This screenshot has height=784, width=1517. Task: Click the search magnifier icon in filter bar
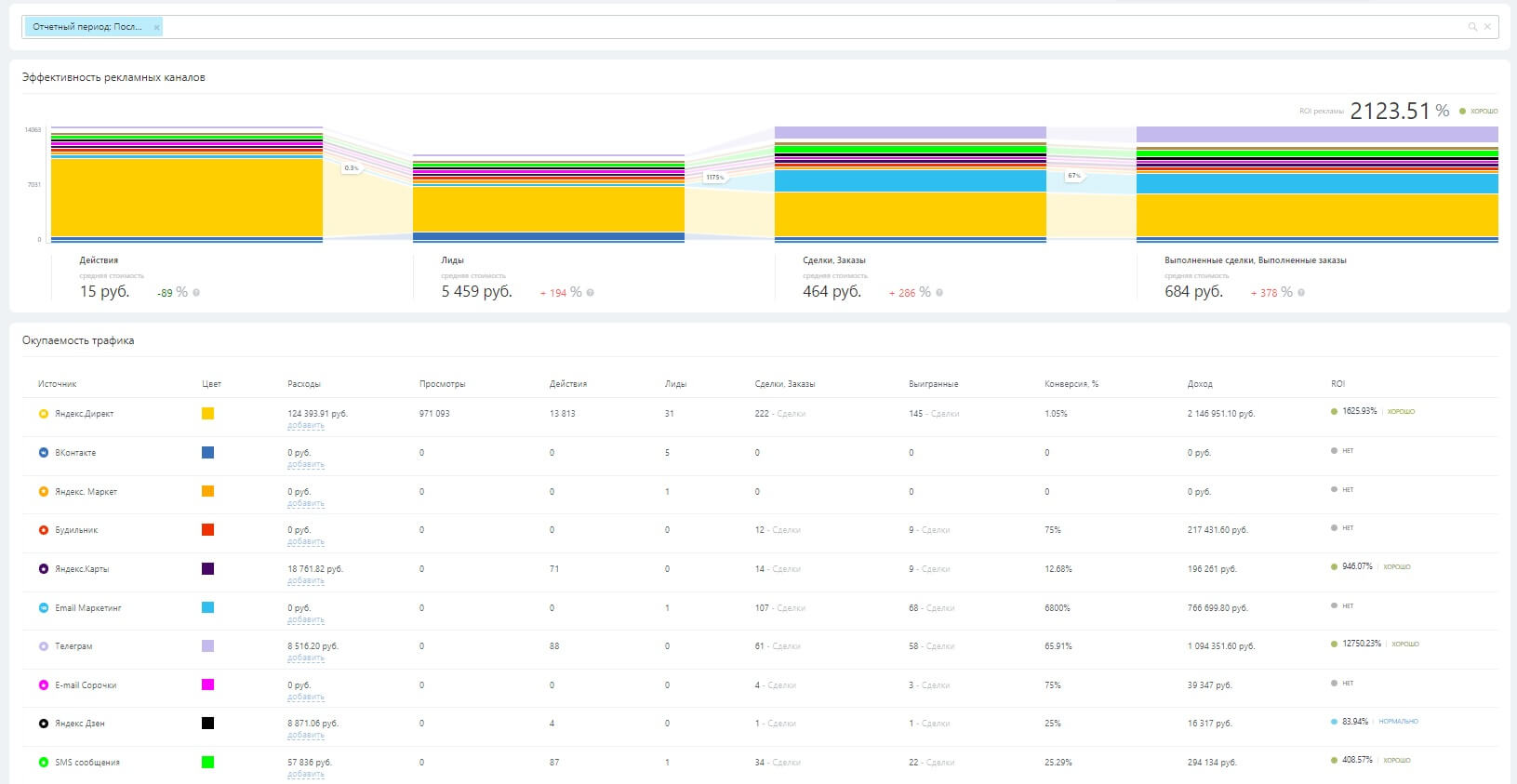[1472, 27]
